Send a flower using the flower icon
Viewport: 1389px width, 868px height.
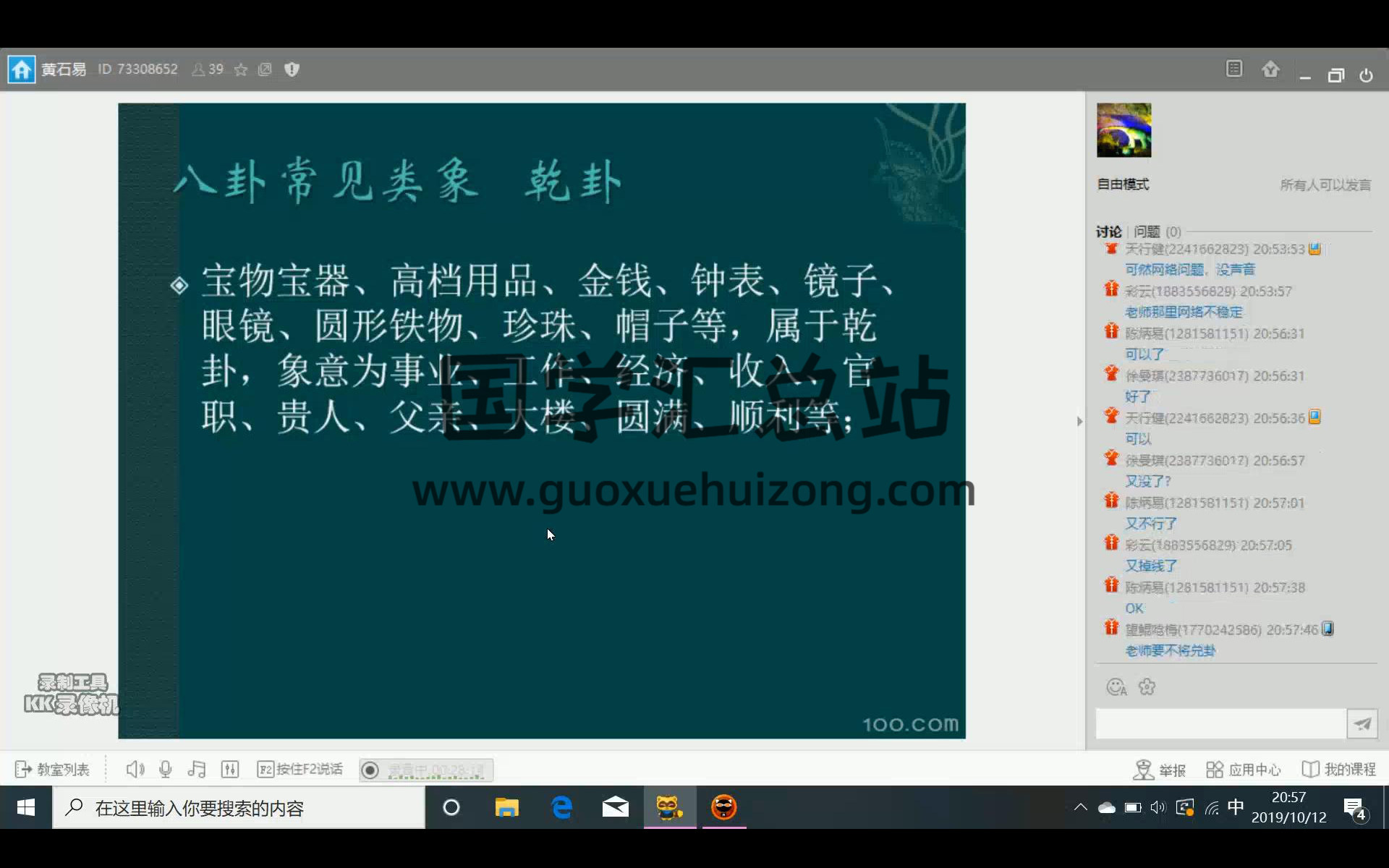tap(1147, 686)
